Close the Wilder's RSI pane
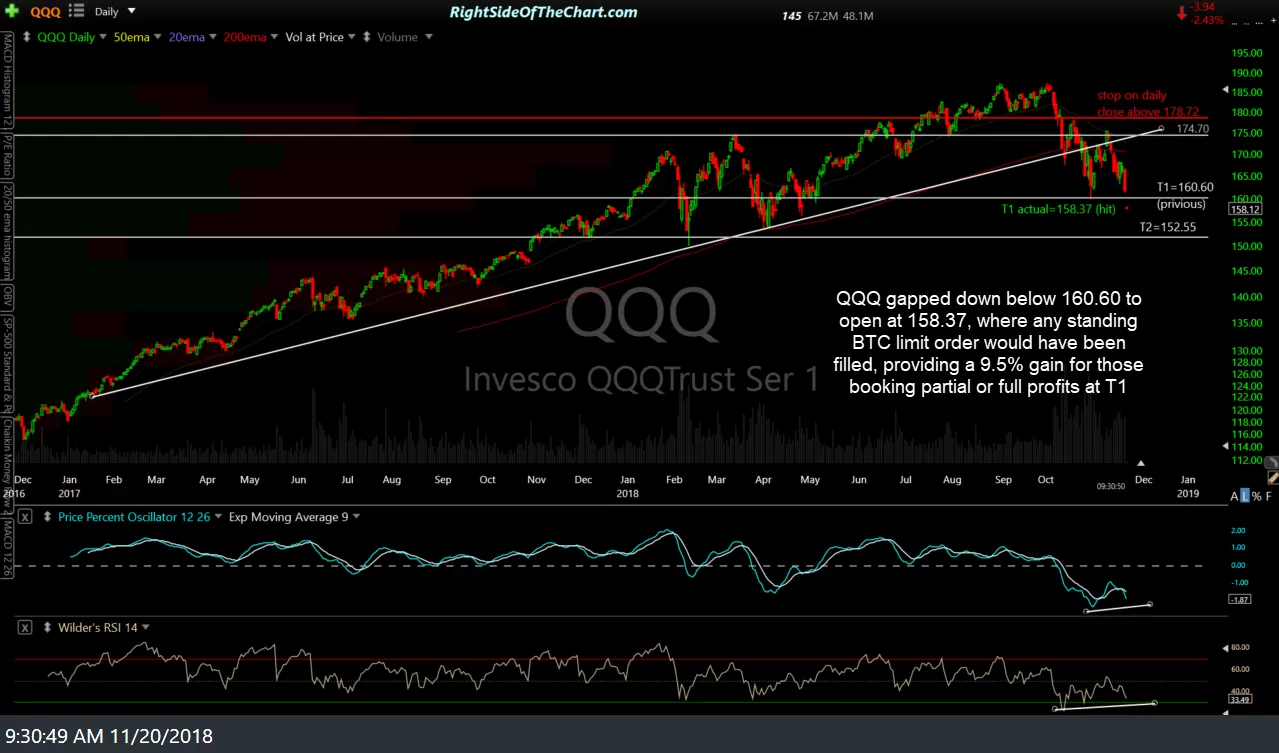Screen dimensions: 1279x753 [x=26, y=627]
